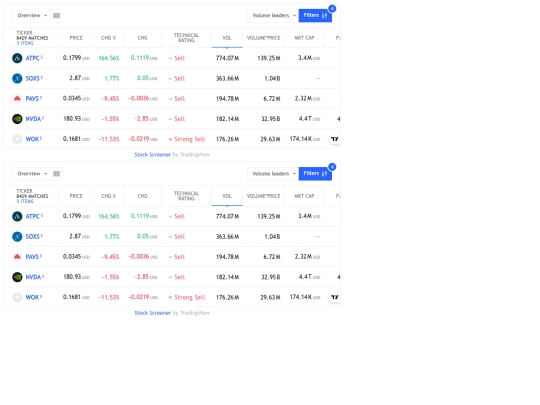Click TradingView logo badge in bottom screener
Image resolution: width=540 pixels, height=405 pixels.
[334, 297]
